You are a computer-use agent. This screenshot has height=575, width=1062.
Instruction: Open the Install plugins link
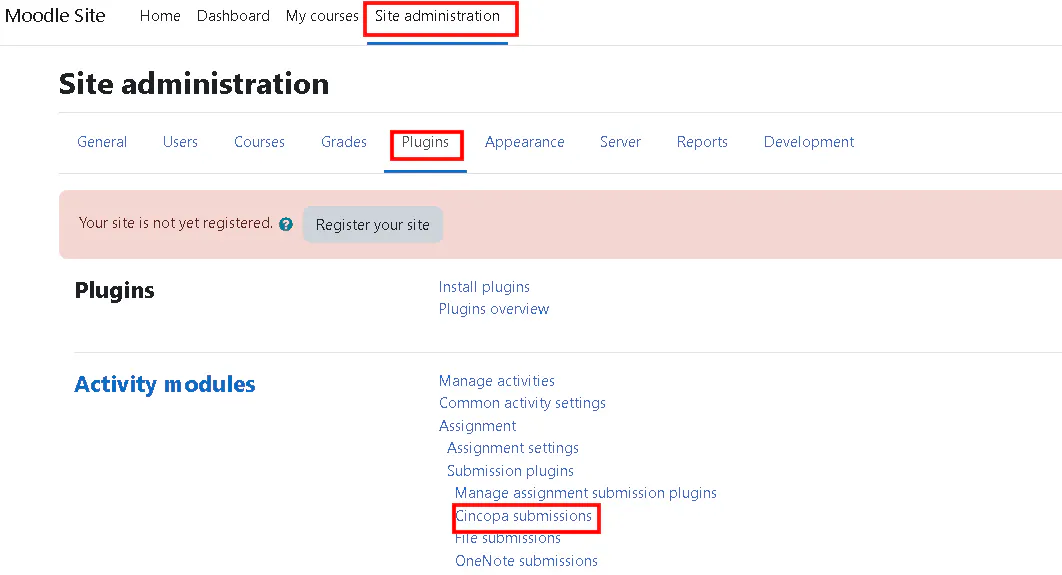pyautogui.click(x=484, y=286)
